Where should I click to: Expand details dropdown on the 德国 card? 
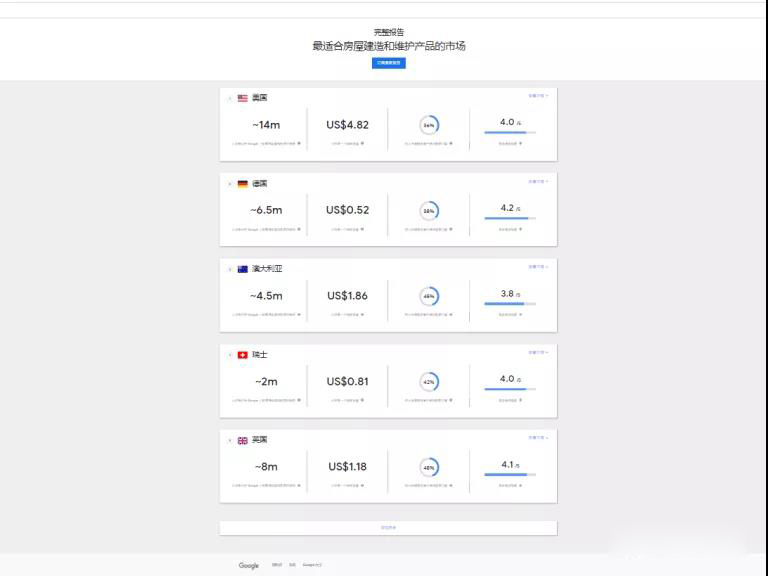(538, 182)
